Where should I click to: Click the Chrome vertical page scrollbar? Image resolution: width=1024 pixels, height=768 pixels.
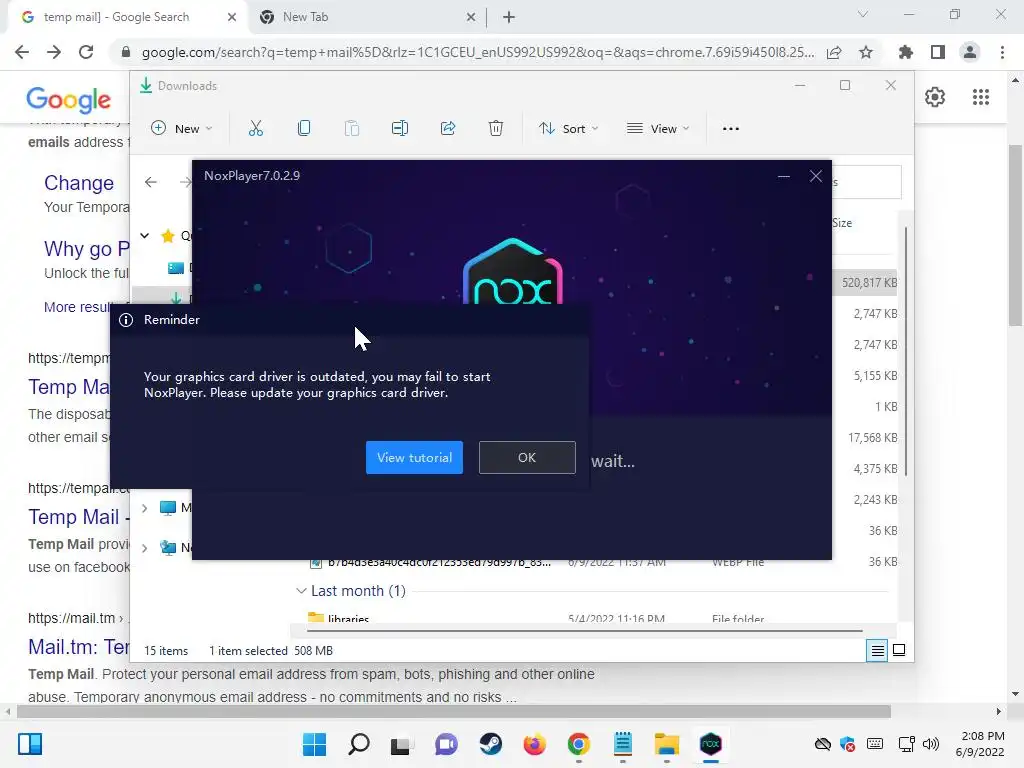[x=1015, y=235]
